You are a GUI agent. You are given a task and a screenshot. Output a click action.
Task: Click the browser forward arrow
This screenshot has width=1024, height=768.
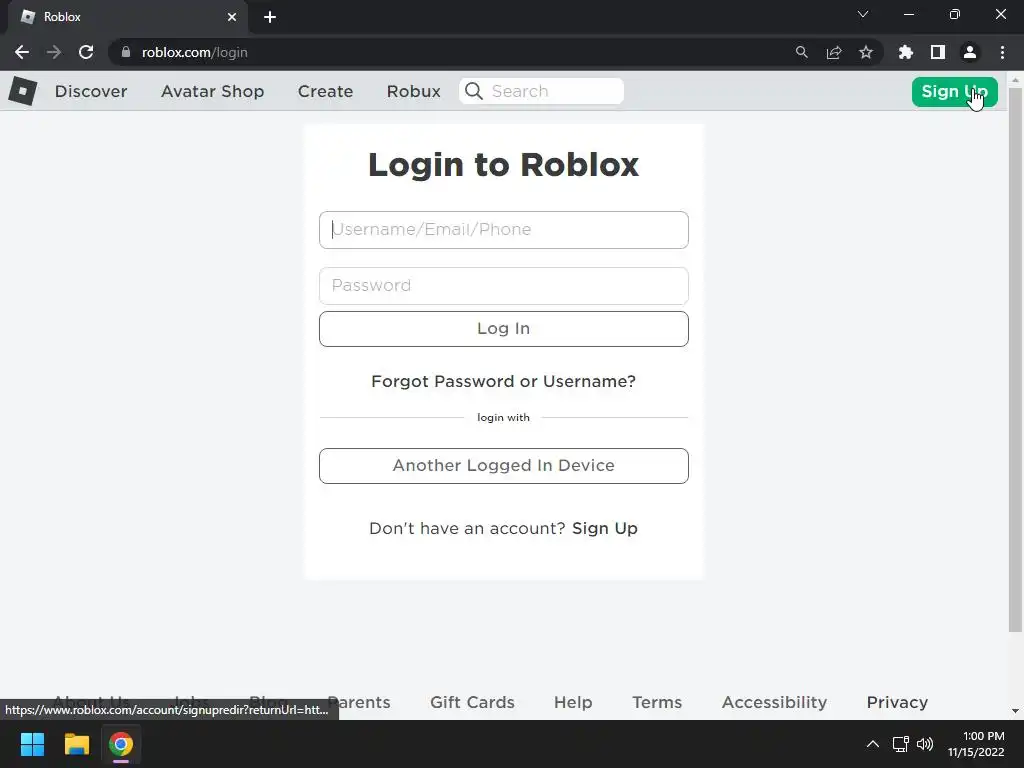pyautogui.click(x=54, y=52)
